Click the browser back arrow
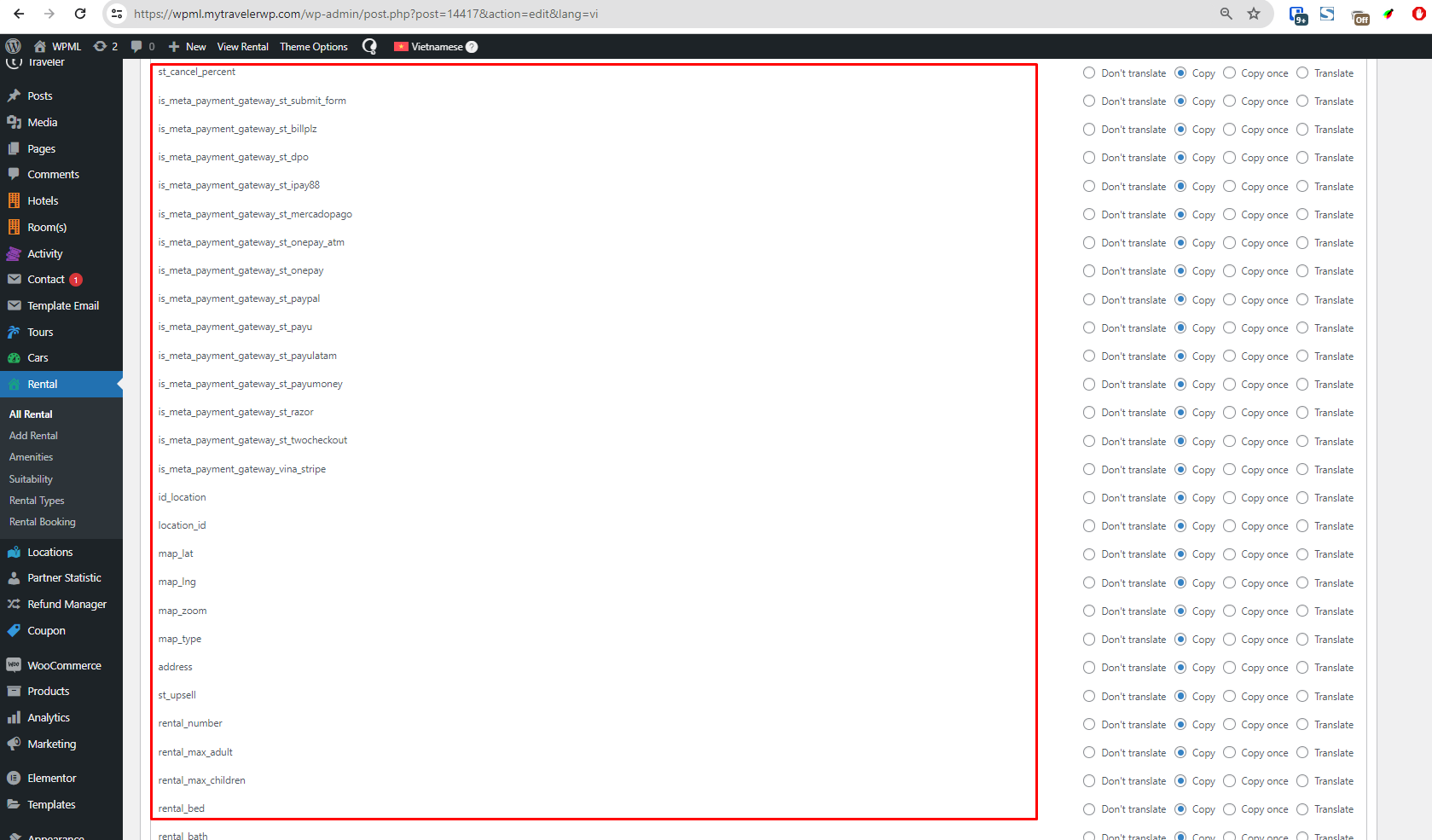This screenshot has height=840, width=1432. coord(19,14)
